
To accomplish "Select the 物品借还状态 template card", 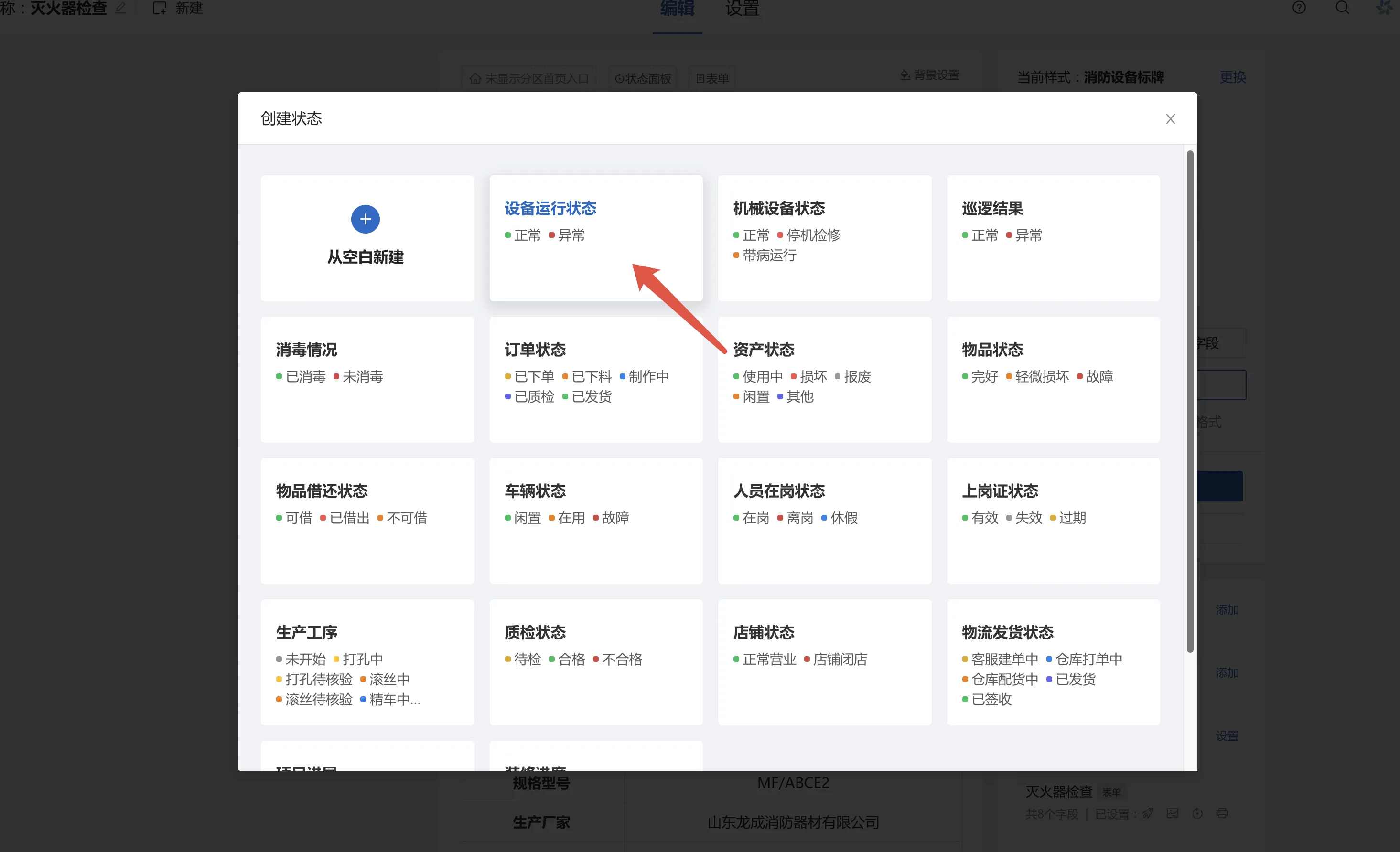I will [367, 521].
